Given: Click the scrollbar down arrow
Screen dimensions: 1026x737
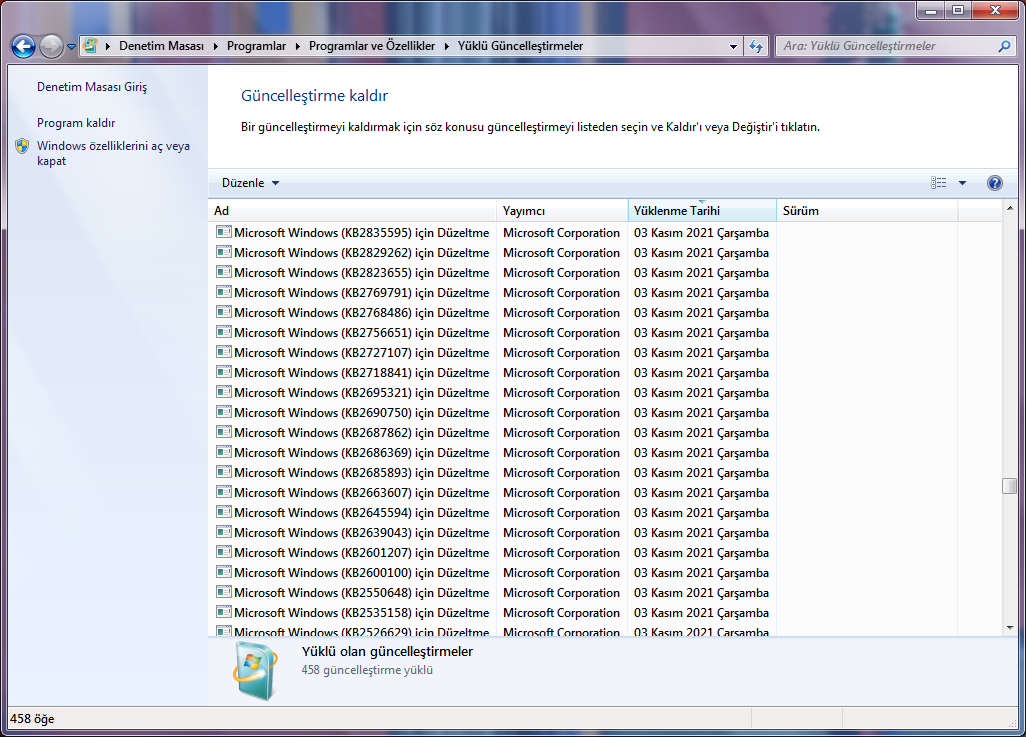Looking at the screenshot, I should coord(1010,628).
